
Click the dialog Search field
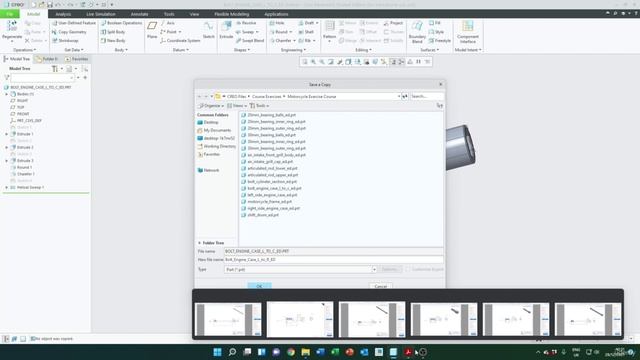tap(426, 96)
